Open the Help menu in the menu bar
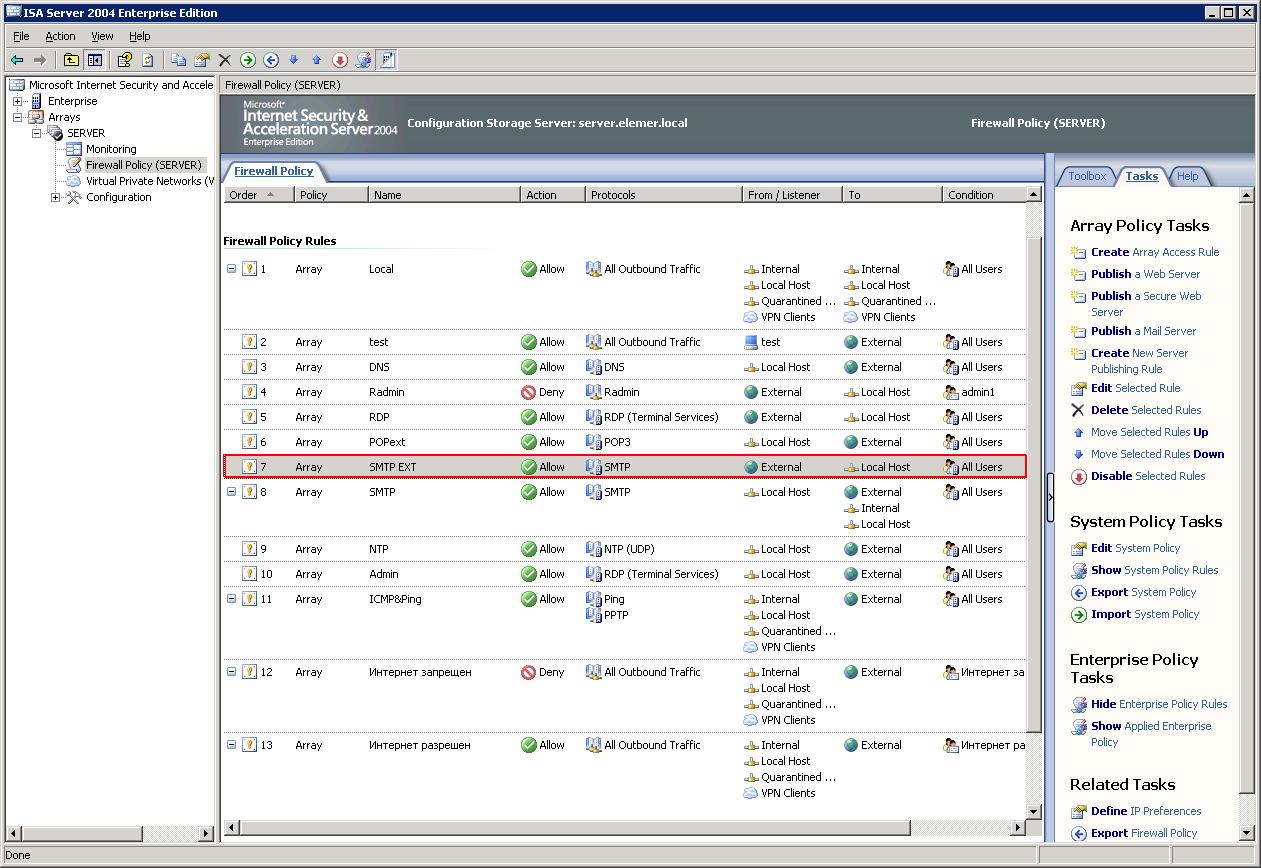Image resolution: width=1261 pixels, height=868 pixels. [140, 36]
